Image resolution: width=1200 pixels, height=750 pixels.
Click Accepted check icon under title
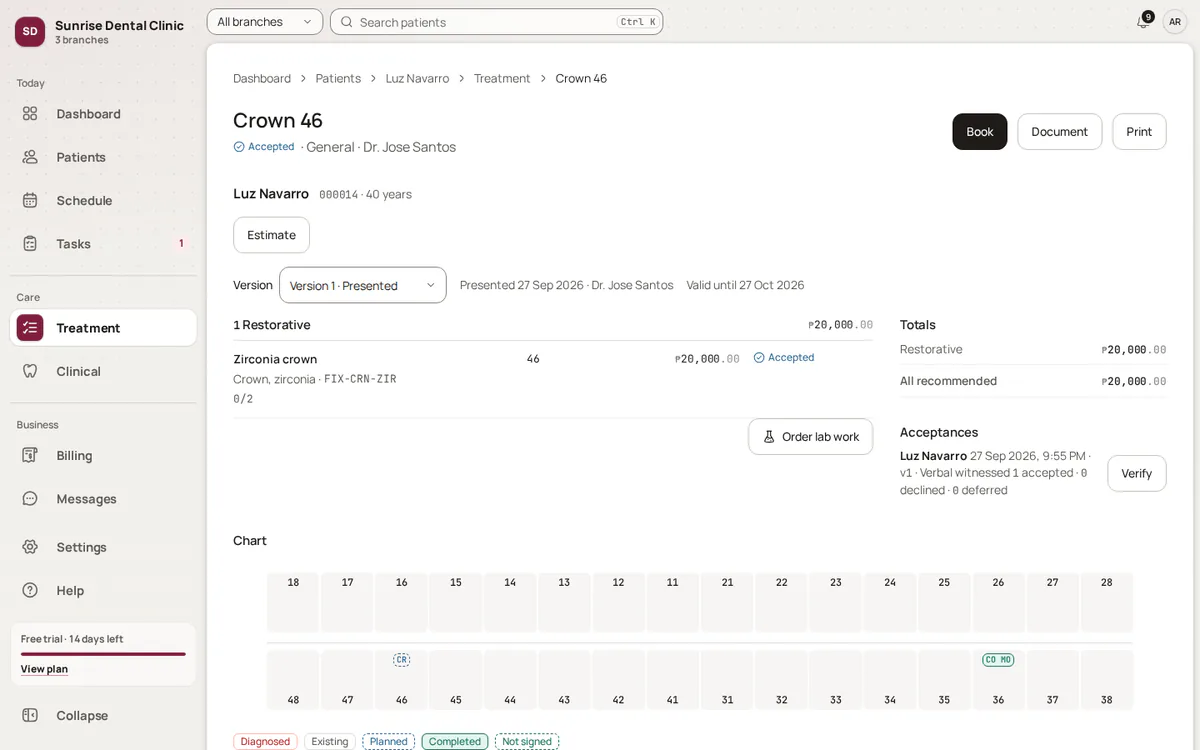coord(239,147)
